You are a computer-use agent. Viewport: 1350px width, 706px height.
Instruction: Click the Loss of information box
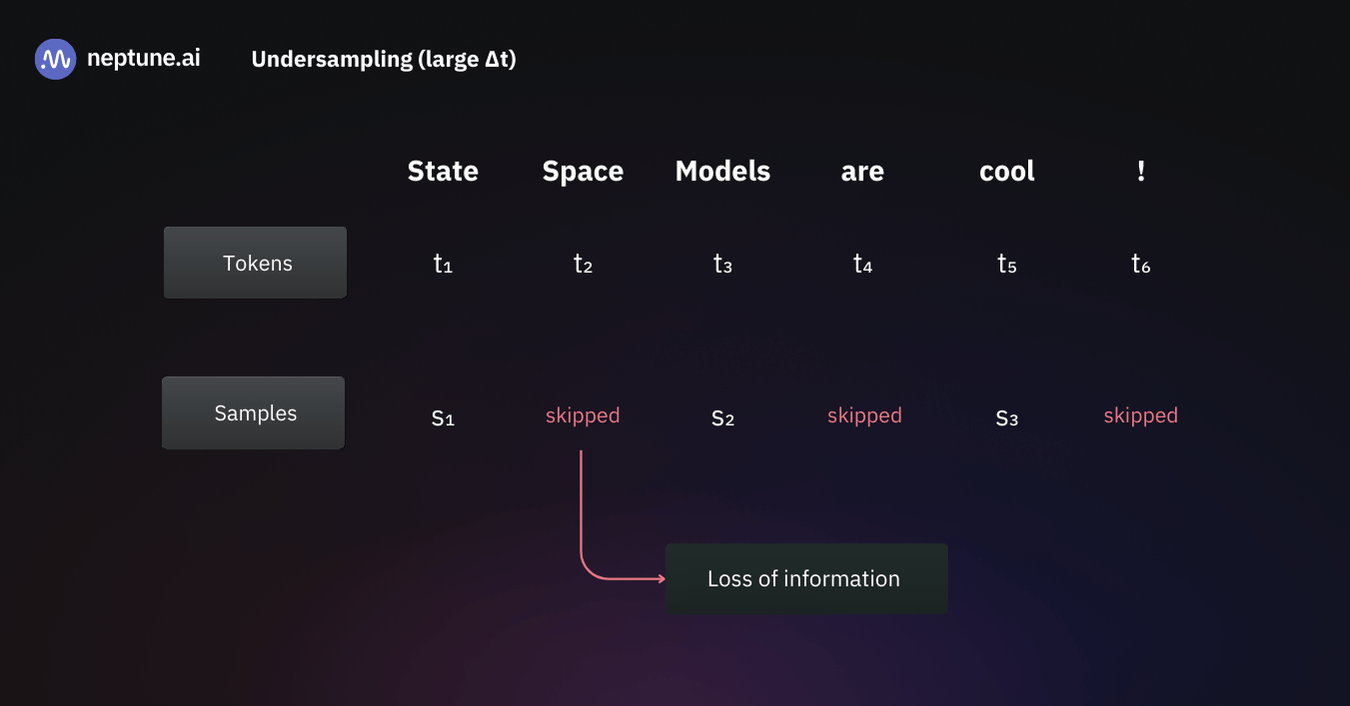(806, 579)
